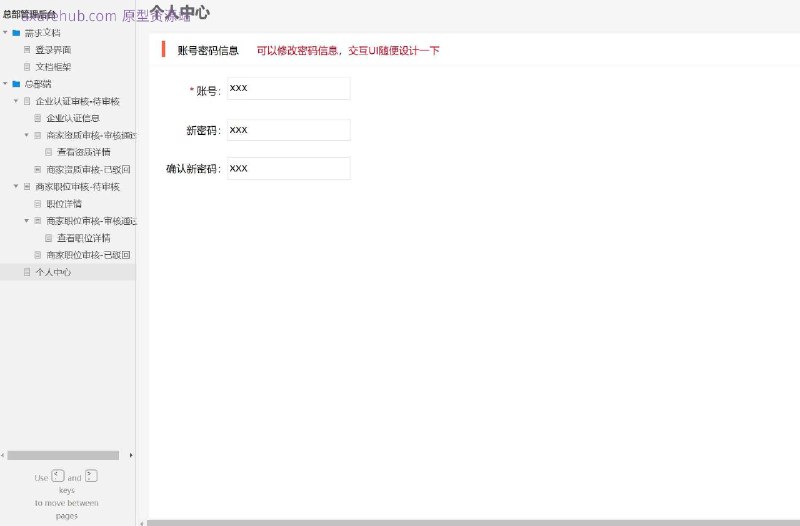This screenshot has width=800, height=526.
Task: Click the page icon beside 查看职位详情
Action: click(48, 238)
